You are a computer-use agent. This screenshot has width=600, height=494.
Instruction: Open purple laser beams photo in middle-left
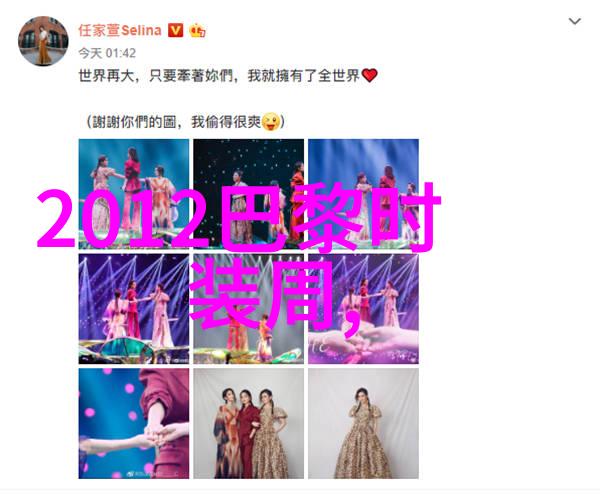tap(134, 309)
